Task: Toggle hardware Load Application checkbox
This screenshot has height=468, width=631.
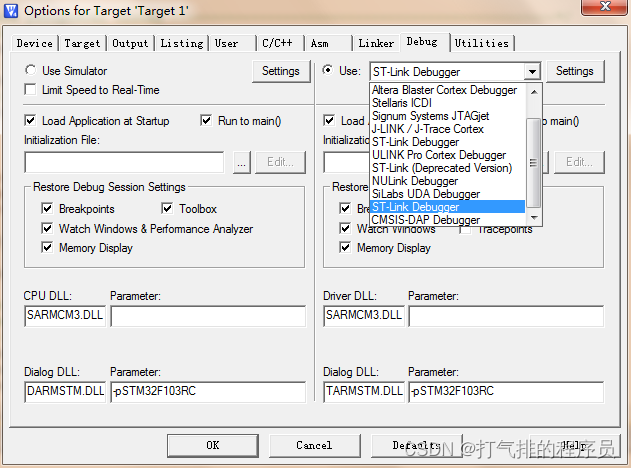Action: (x=329, y=120)
